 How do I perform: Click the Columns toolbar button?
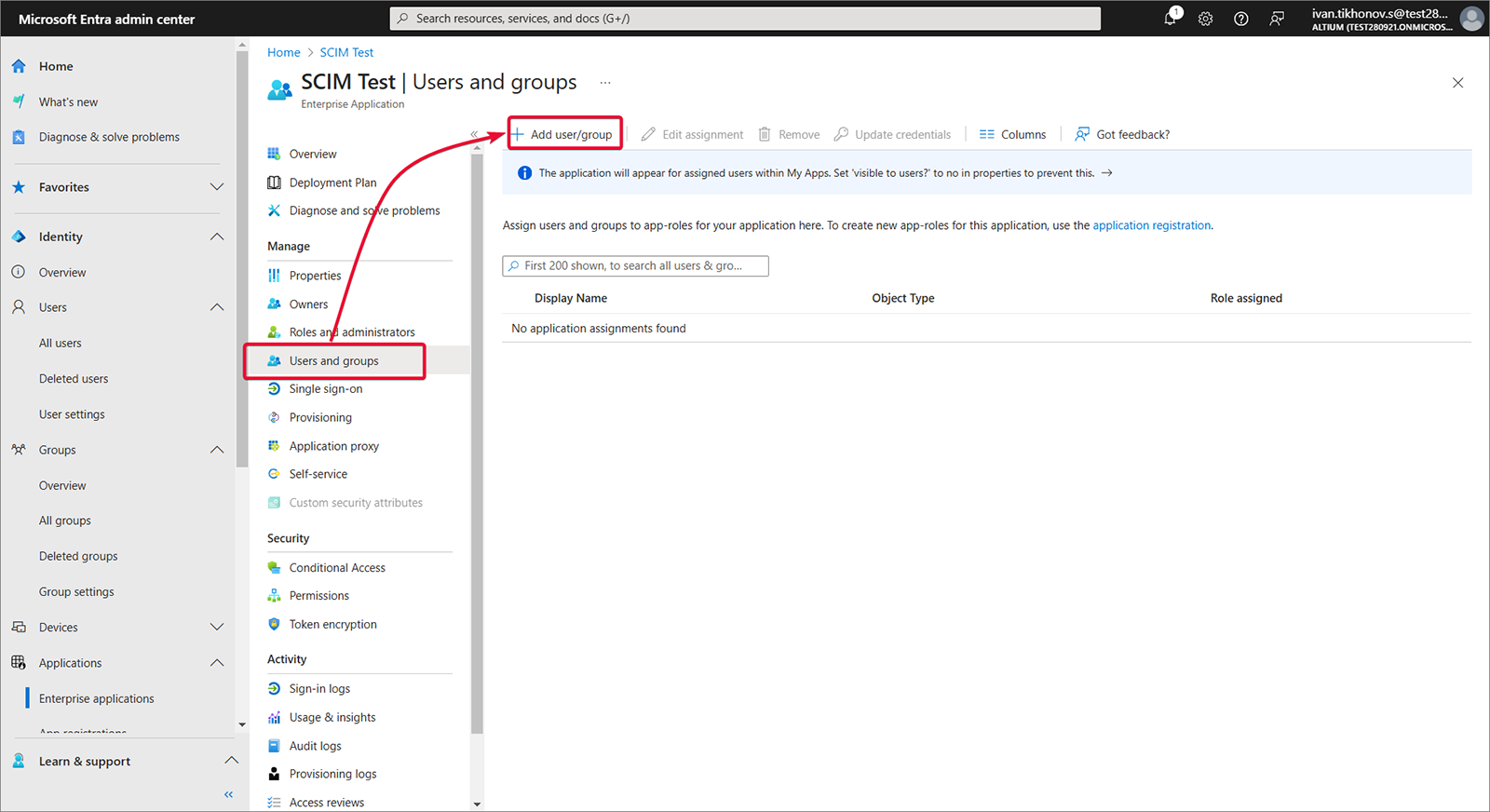click(1012, 134)
